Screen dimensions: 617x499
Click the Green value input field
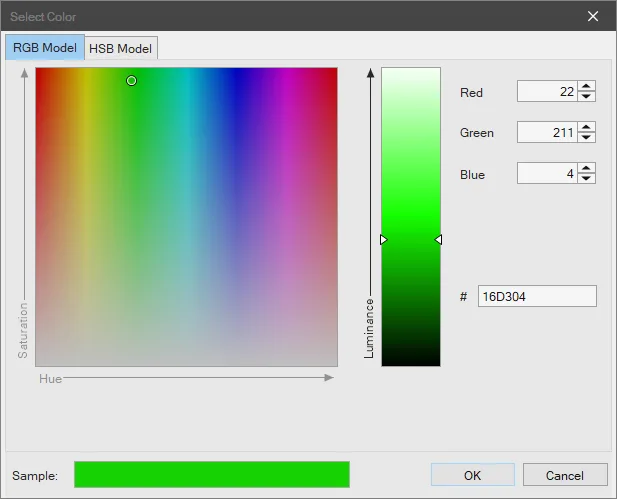point(547,132)
